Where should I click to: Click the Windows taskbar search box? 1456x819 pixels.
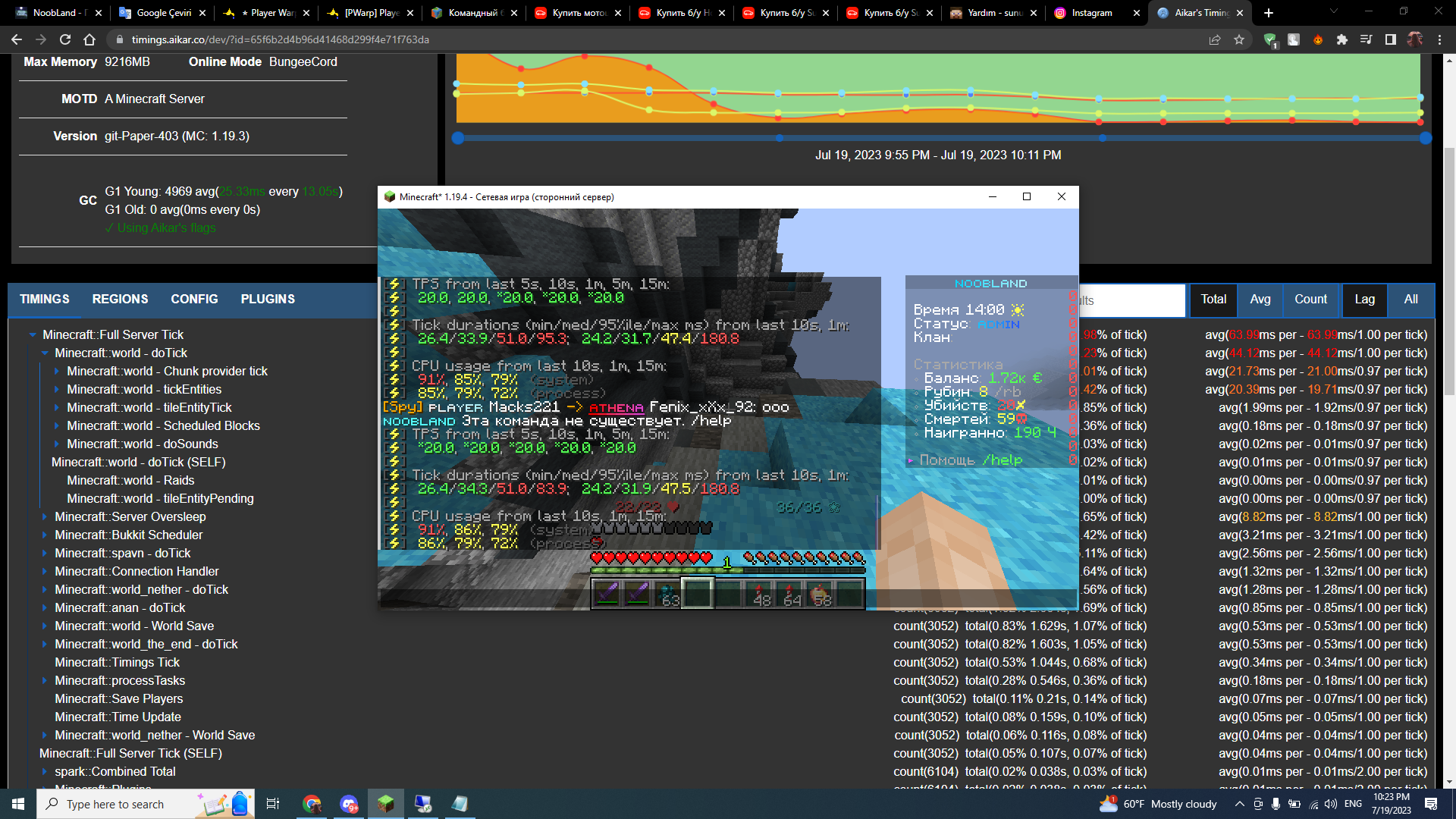146,804
